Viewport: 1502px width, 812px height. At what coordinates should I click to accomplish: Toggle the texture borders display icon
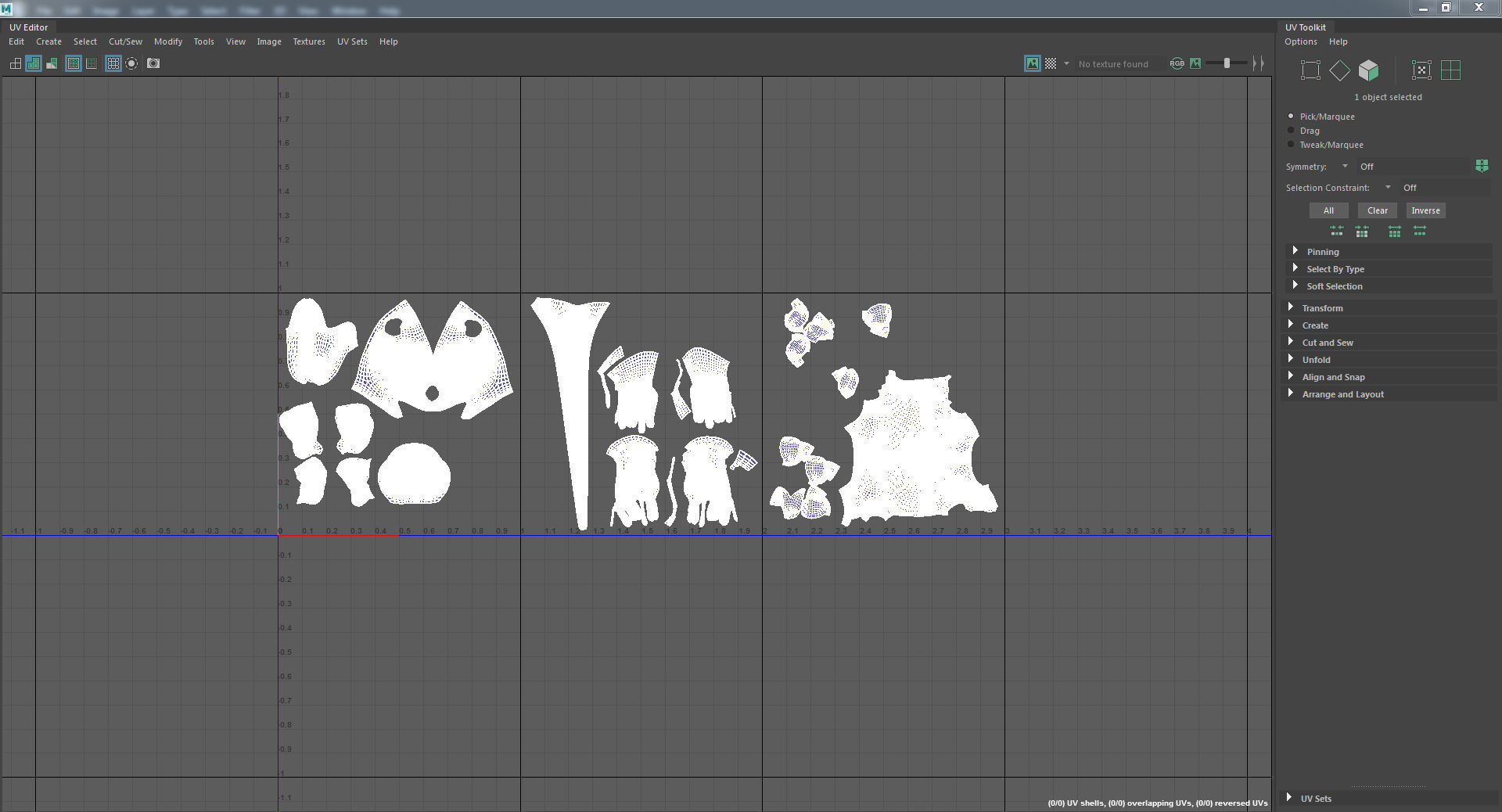pyautogui.click(x=74, y=63)
